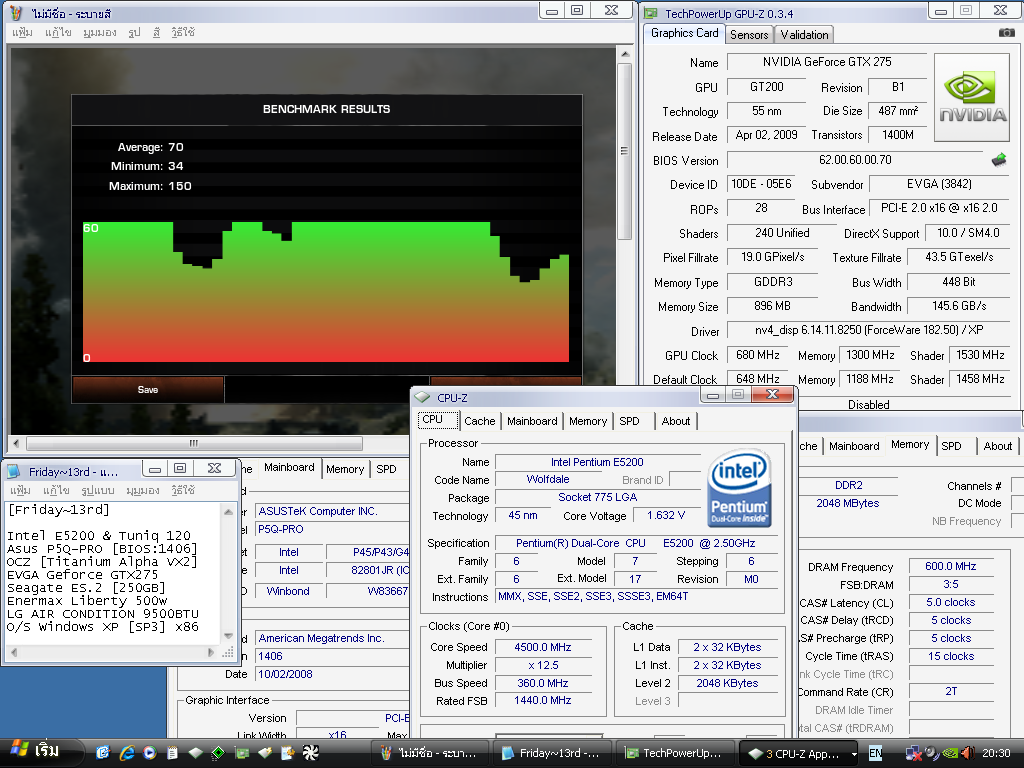
Task: Open the SPD tab in front CPU-Z window
Action: tap(630, 421)
